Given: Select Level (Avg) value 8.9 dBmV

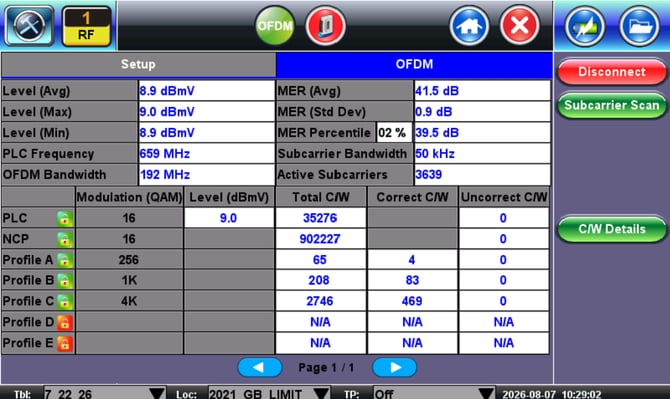Looking at the screenshot, I should tap(206, 91).
